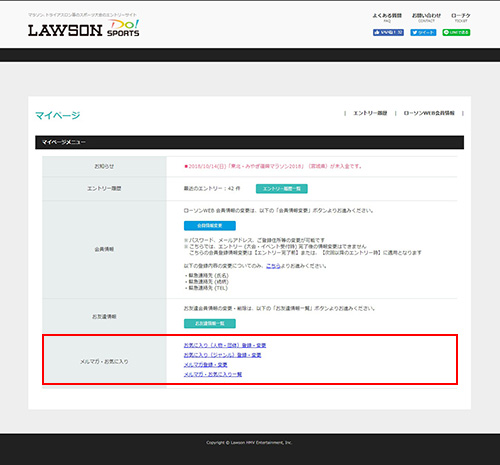Click the Copyright Lawson HMV Entertainment footer text
The height and width of the screenshot is (465, 500).
(249, 443)
